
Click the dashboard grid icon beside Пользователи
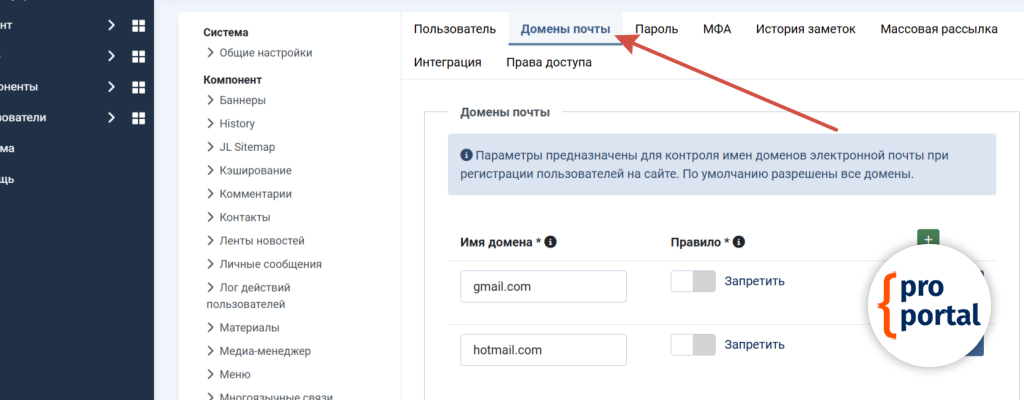click(x=139, y=118)
